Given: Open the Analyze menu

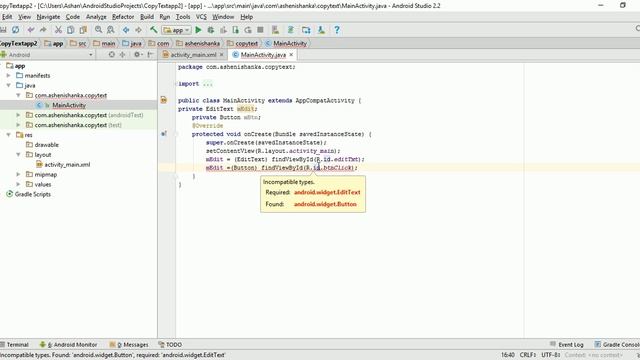Looking at the screenshot, I should 96,17.
